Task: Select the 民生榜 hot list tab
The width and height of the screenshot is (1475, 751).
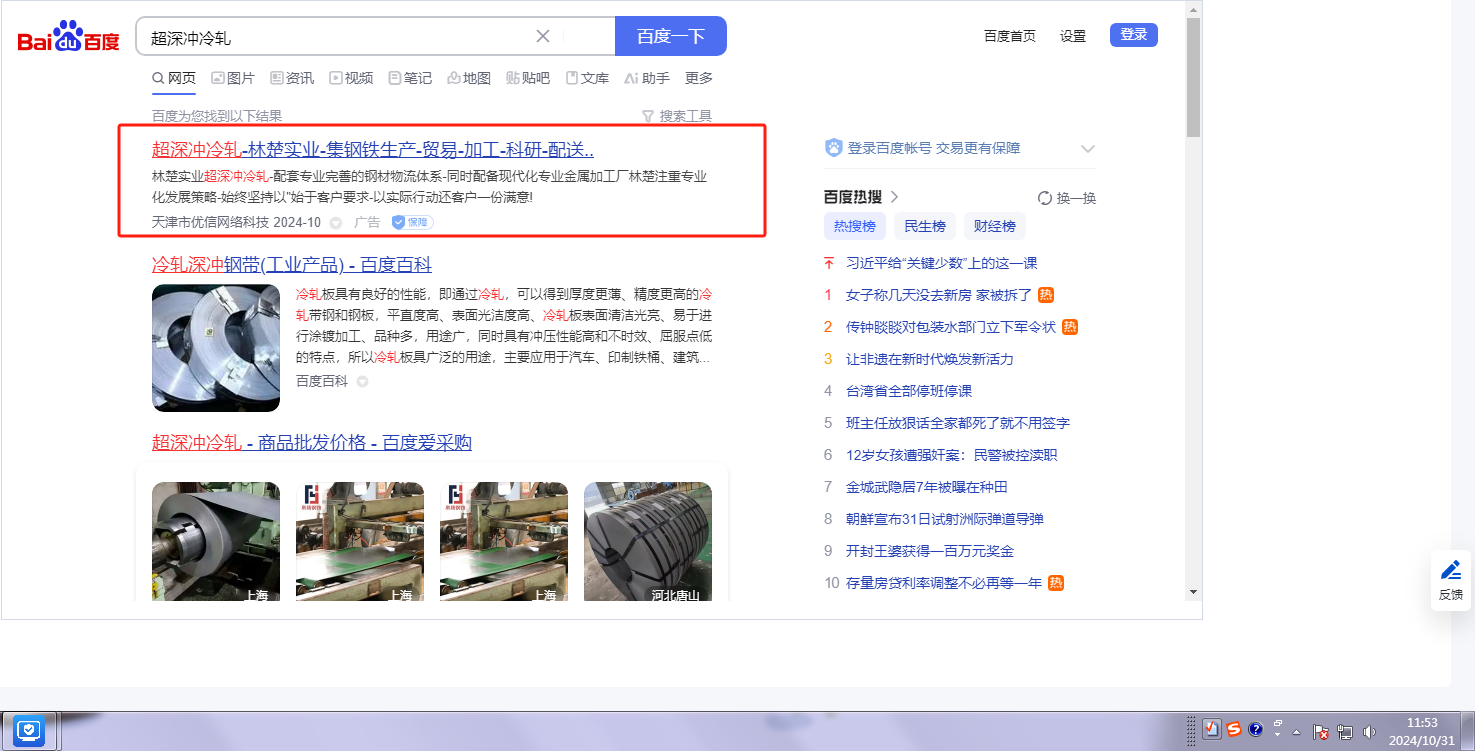Action: [x=924, y=226]
